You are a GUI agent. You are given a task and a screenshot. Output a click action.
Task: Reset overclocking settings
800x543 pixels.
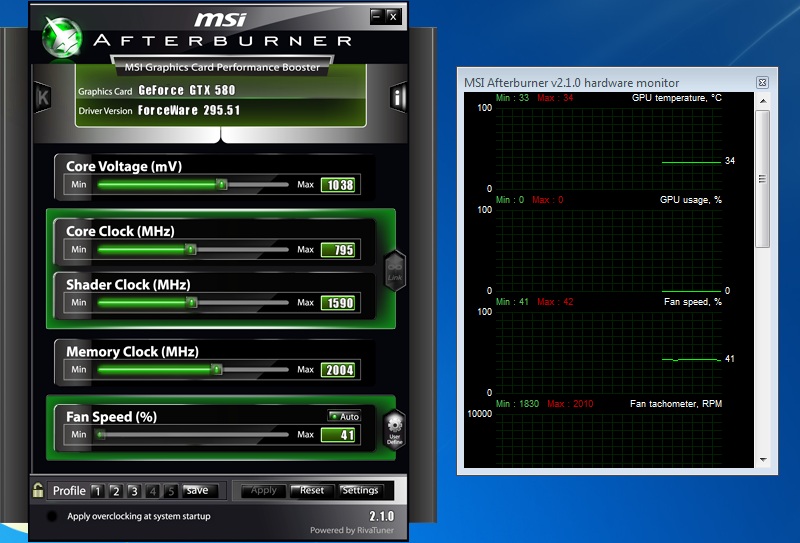pyautogui.click(x=312, y=490)
